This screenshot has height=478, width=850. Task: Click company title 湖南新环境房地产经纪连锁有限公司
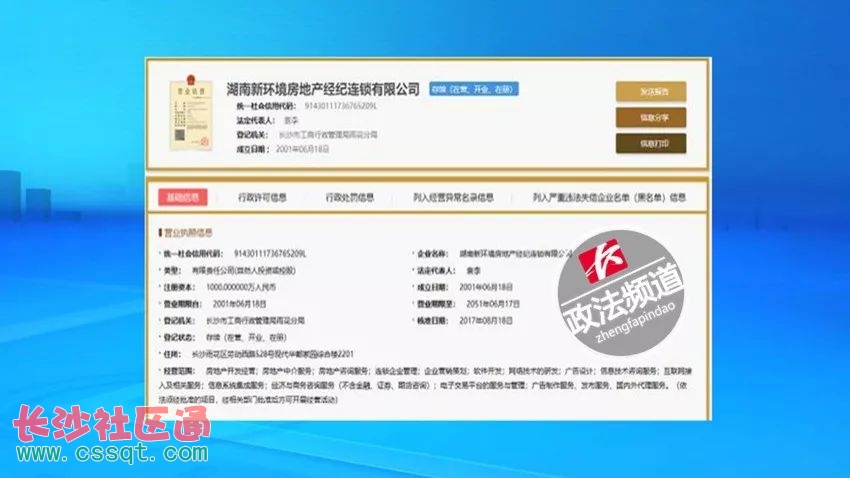point(323,89)
